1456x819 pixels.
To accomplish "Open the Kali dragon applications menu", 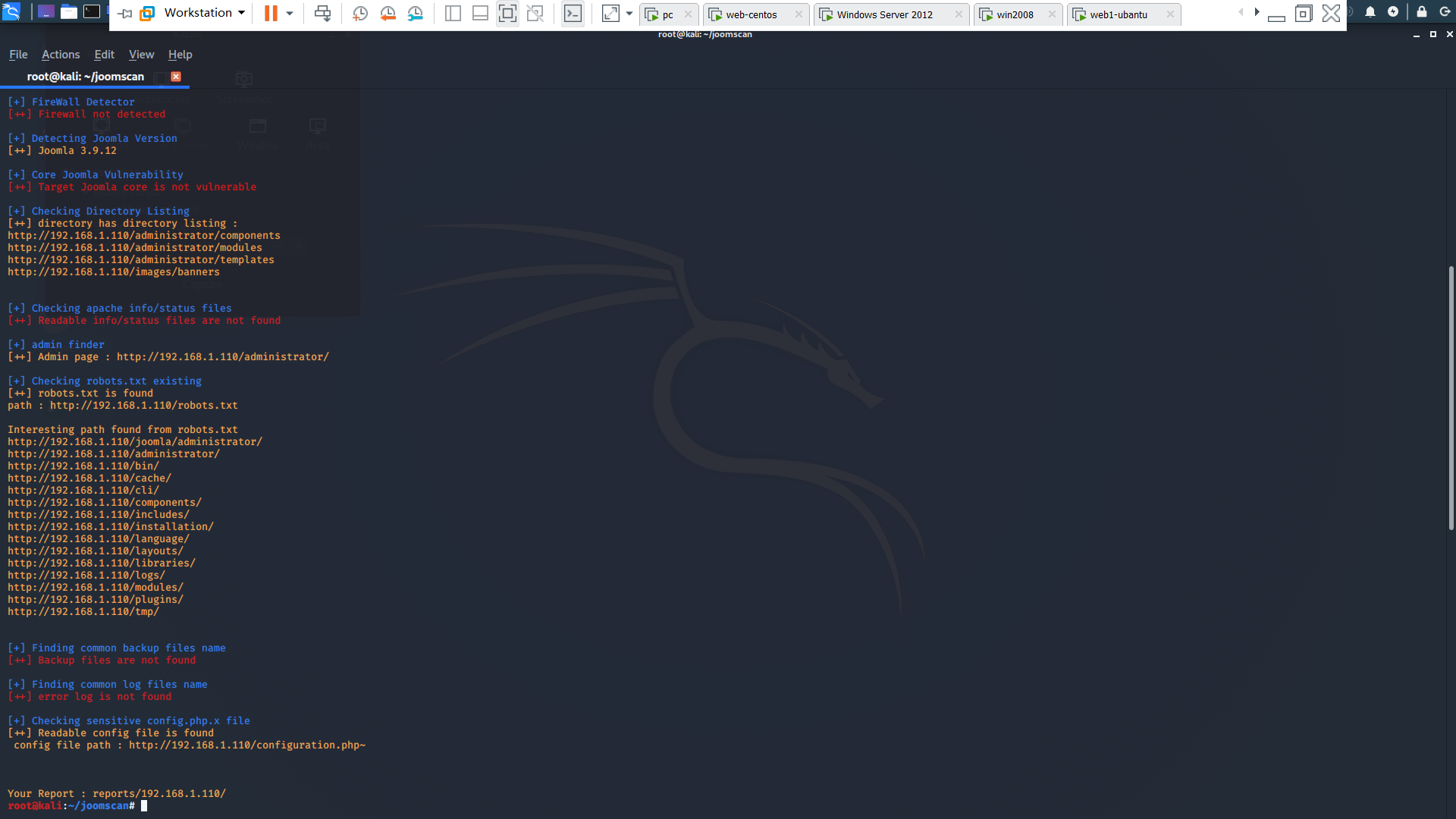I will (11, 11).
